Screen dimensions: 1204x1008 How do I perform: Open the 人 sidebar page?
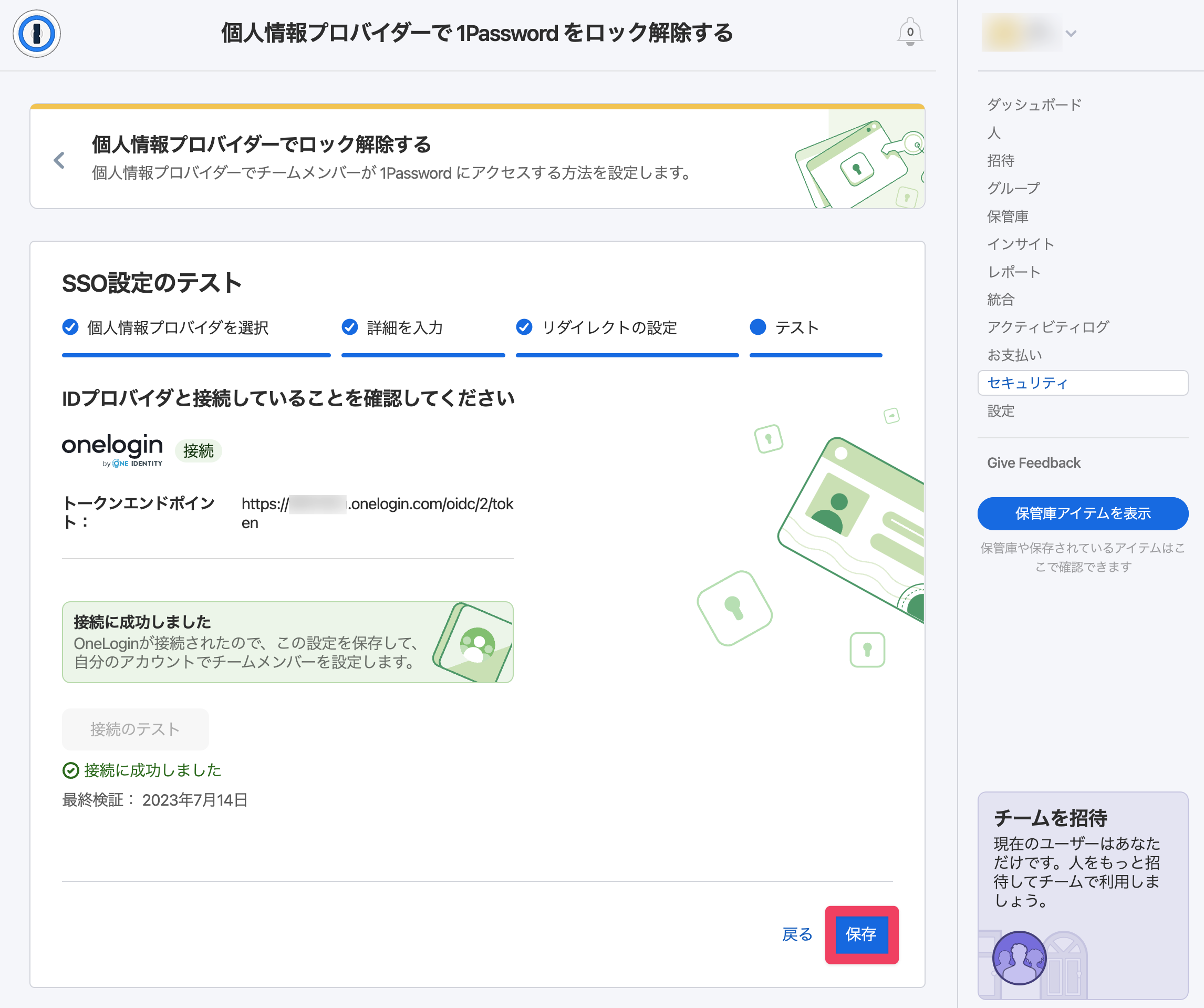click(x=993, y=132)
